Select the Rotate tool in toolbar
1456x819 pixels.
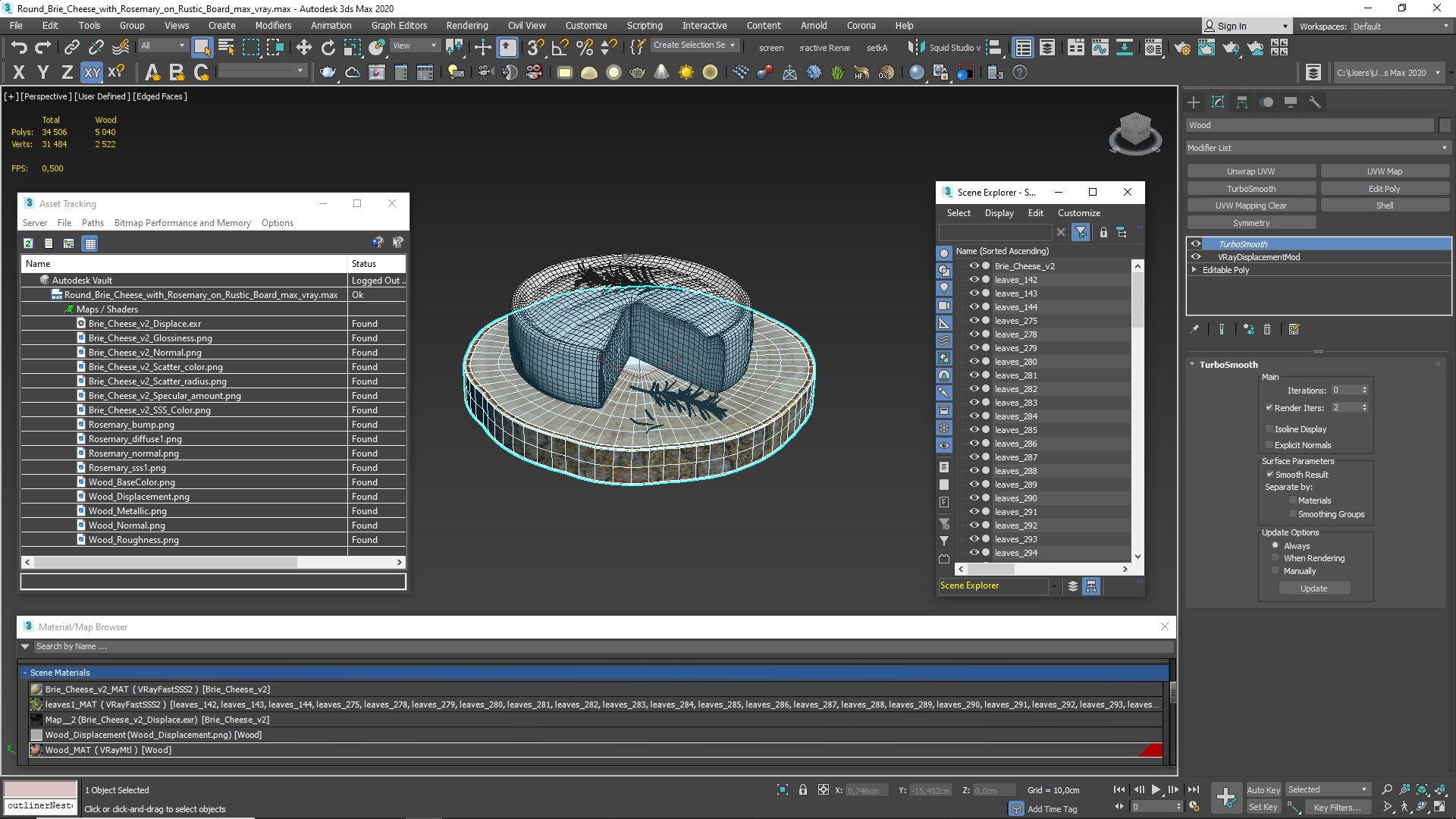[x=328, y=48]
